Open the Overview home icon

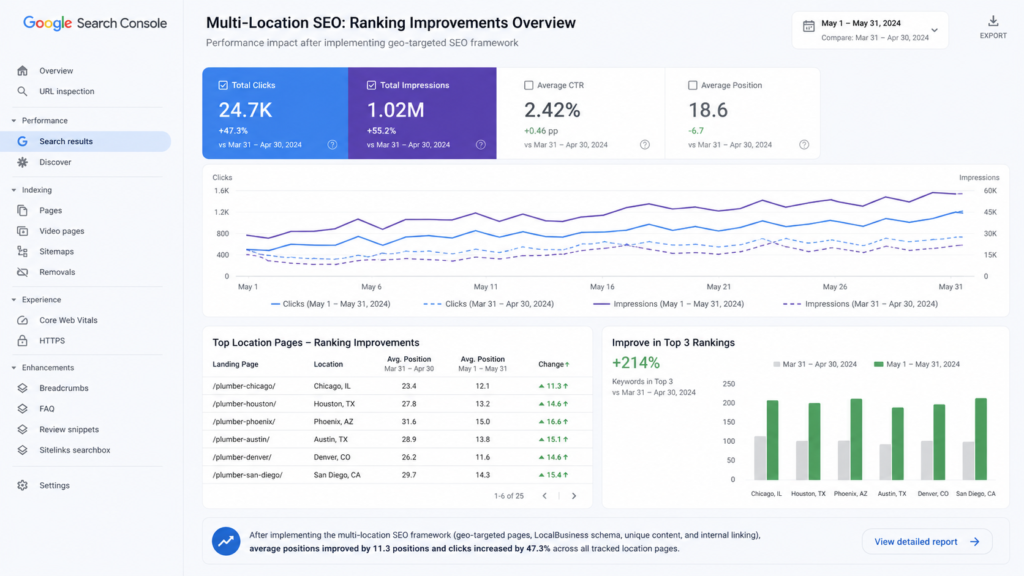[22, 71]
